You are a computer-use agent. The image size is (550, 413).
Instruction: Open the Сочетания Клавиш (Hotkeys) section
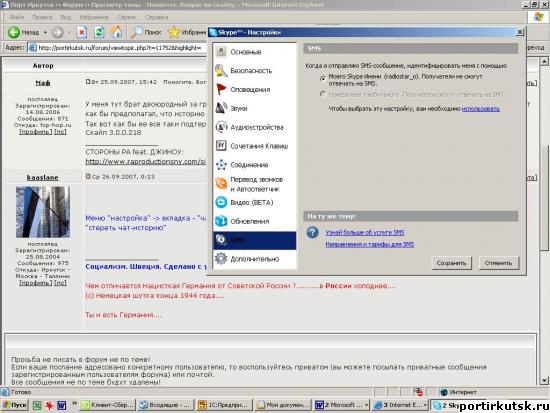254,146
